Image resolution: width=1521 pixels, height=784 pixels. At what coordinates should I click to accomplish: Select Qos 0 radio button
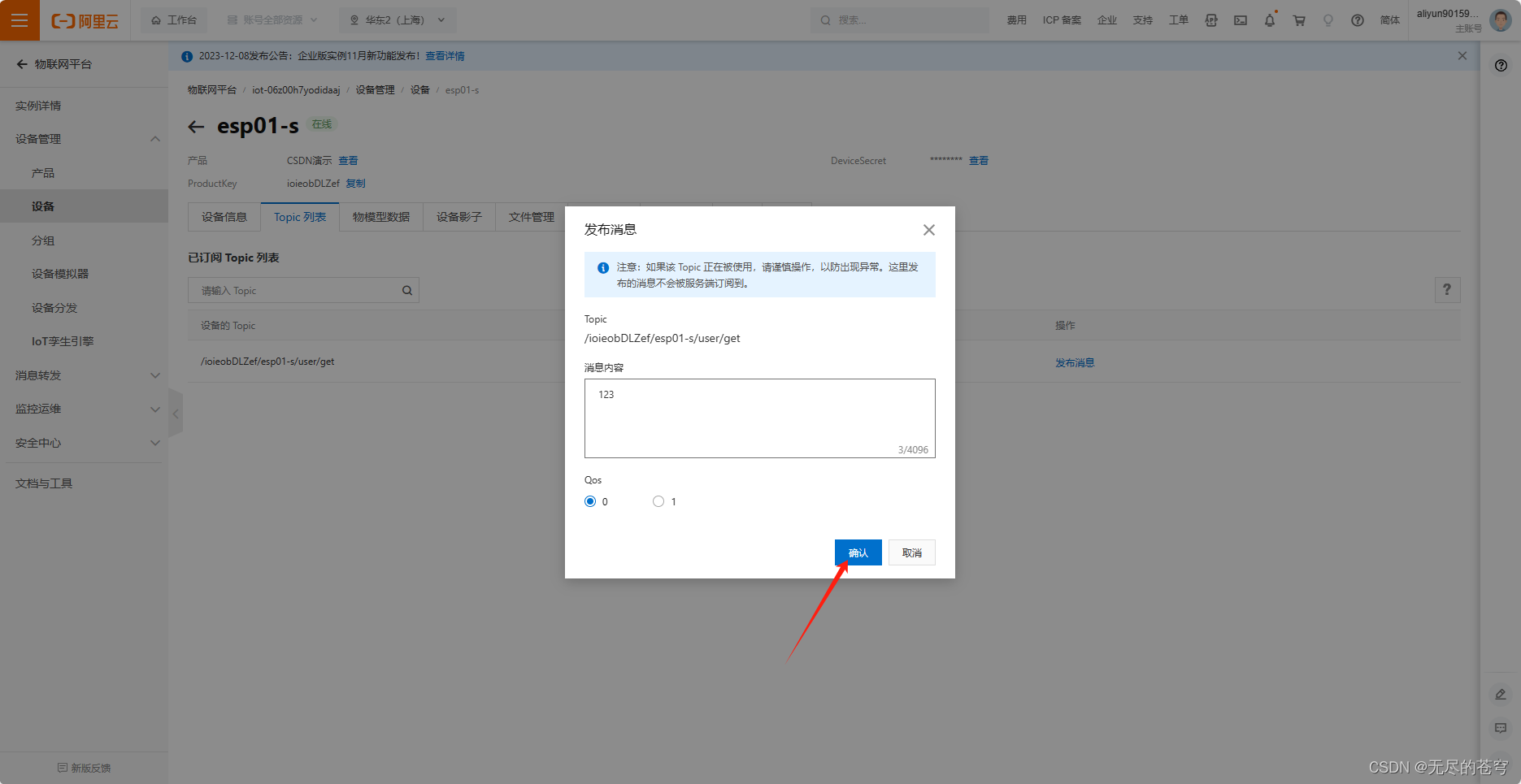point(590,501)
